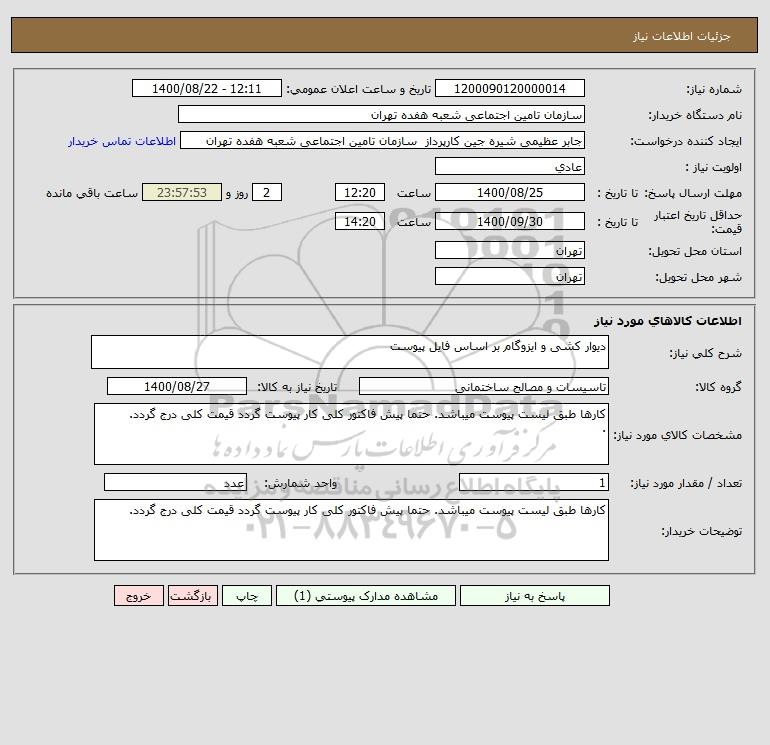Select the need number field 1200090120000014

pyautogui.click(x=510, y=88)
